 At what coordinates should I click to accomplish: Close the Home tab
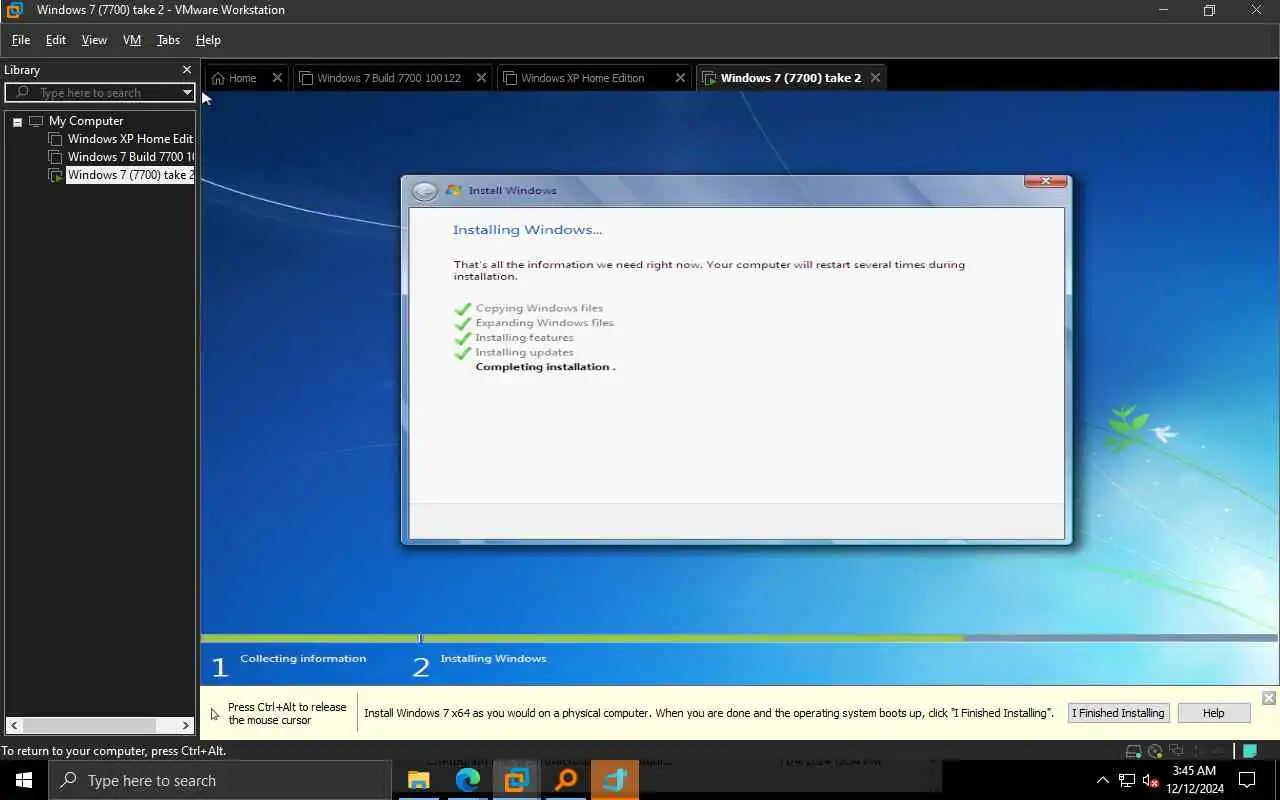(x=278, y=77)
